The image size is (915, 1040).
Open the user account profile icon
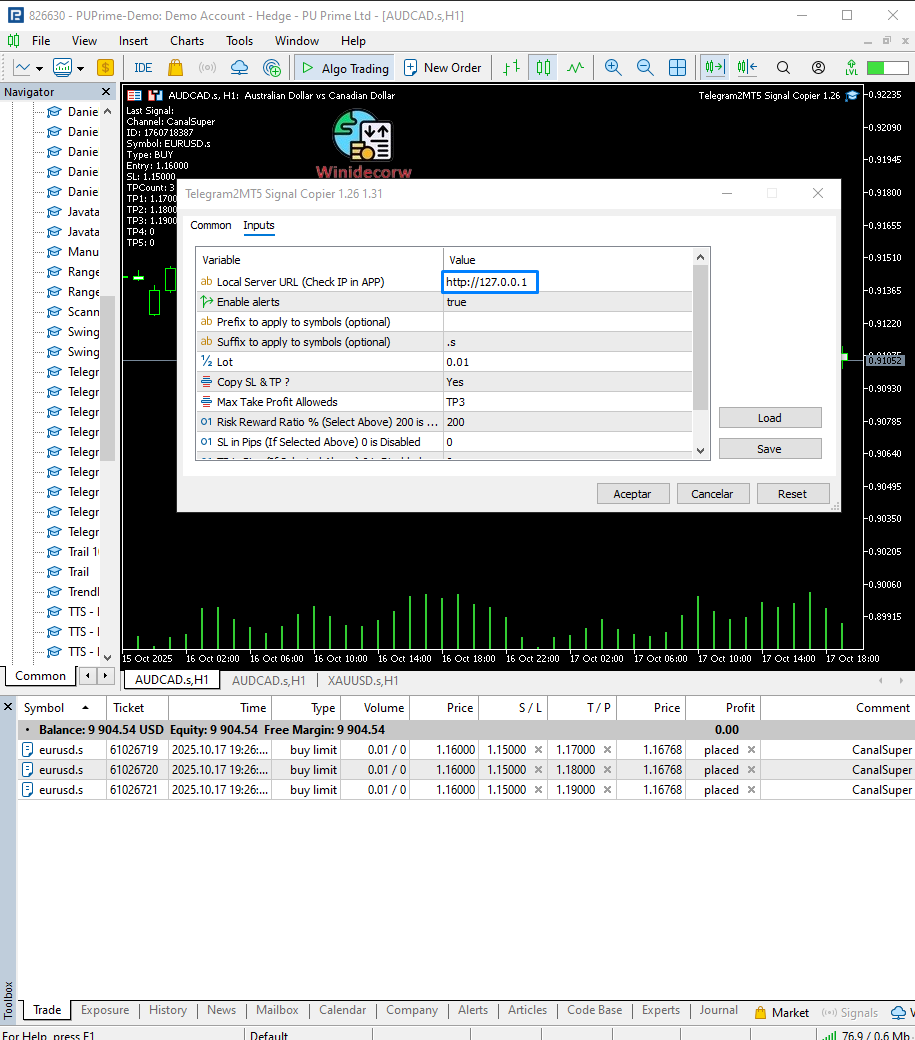pos(818,68)
